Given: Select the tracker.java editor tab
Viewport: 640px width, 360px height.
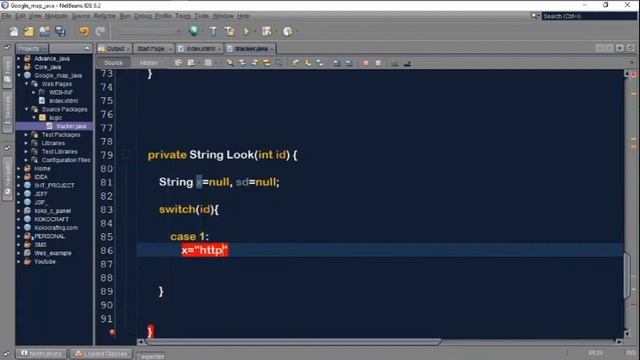Looking at the screenshot, I should pos(251,49).
